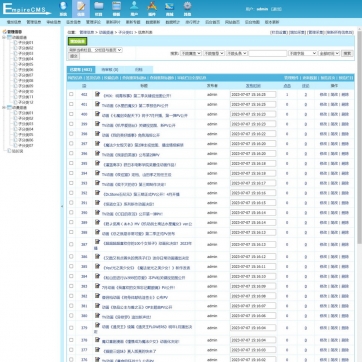
Task: Click the document icon in row ID 397
Action: (x=97, y=143)
